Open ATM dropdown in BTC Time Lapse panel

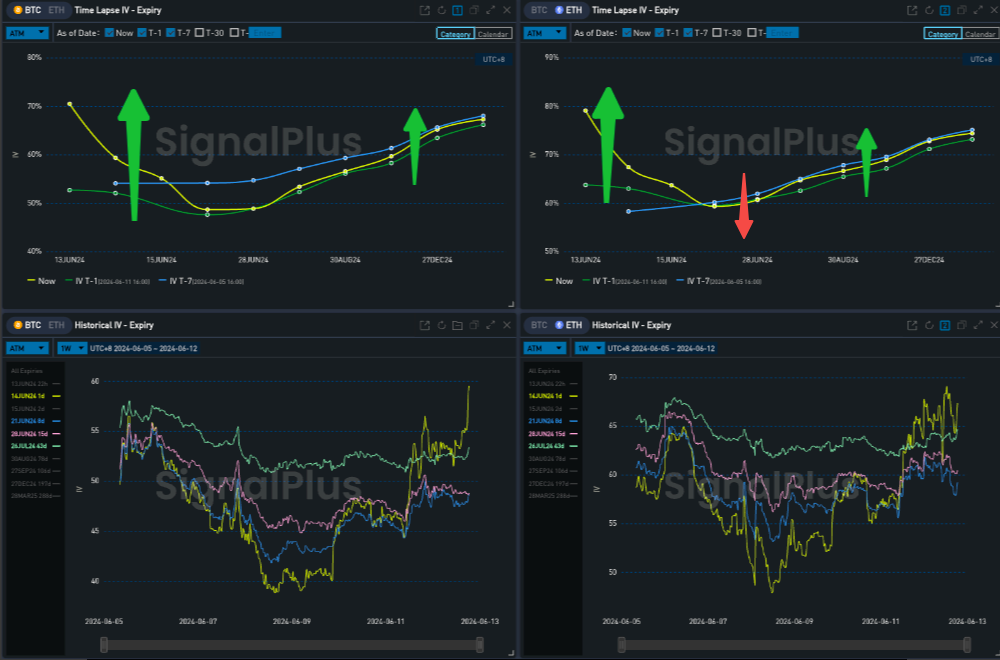pos(27,32)
